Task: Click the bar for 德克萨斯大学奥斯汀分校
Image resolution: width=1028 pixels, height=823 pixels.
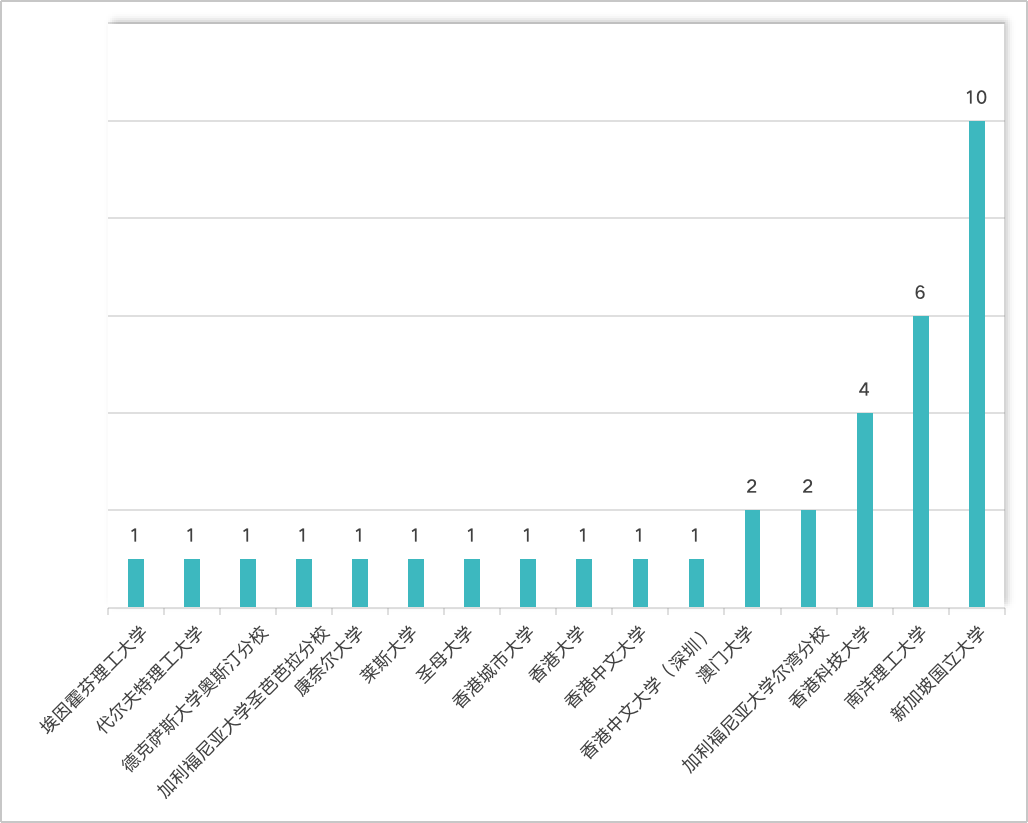Action: [248, 583]
